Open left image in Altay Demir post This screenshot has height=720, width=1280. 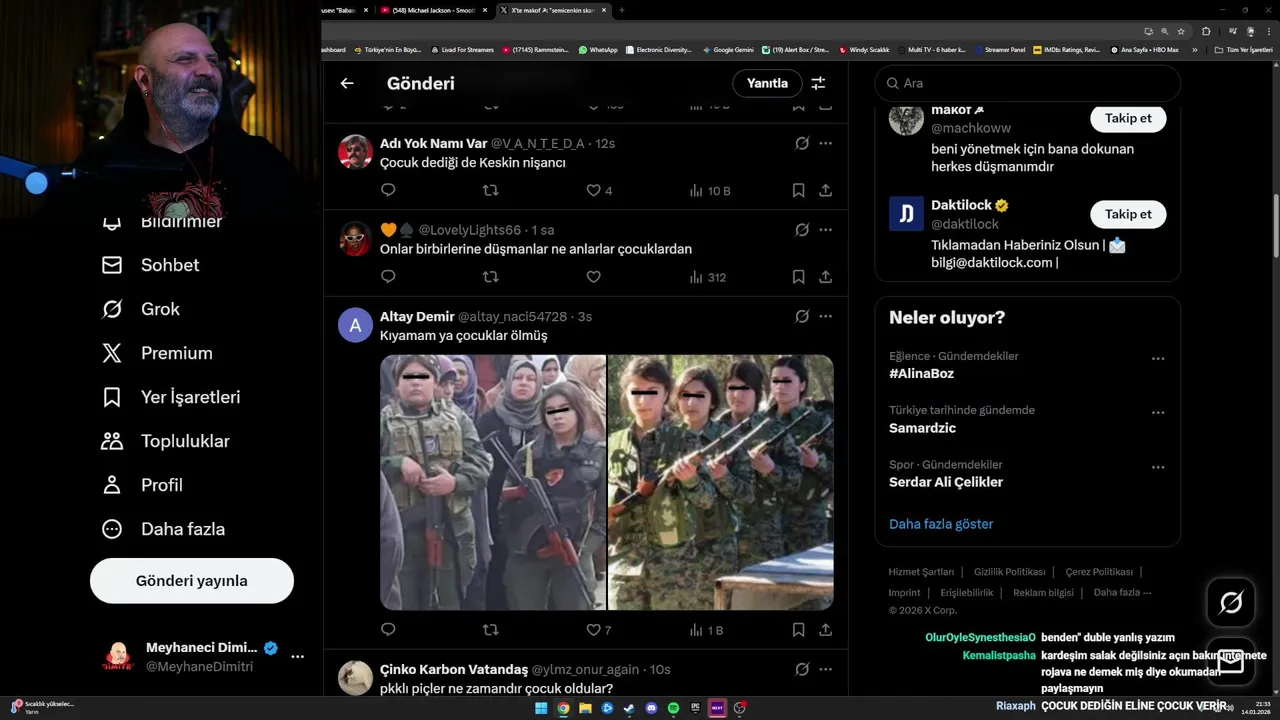pyautogui.click(x=493, y=482)
